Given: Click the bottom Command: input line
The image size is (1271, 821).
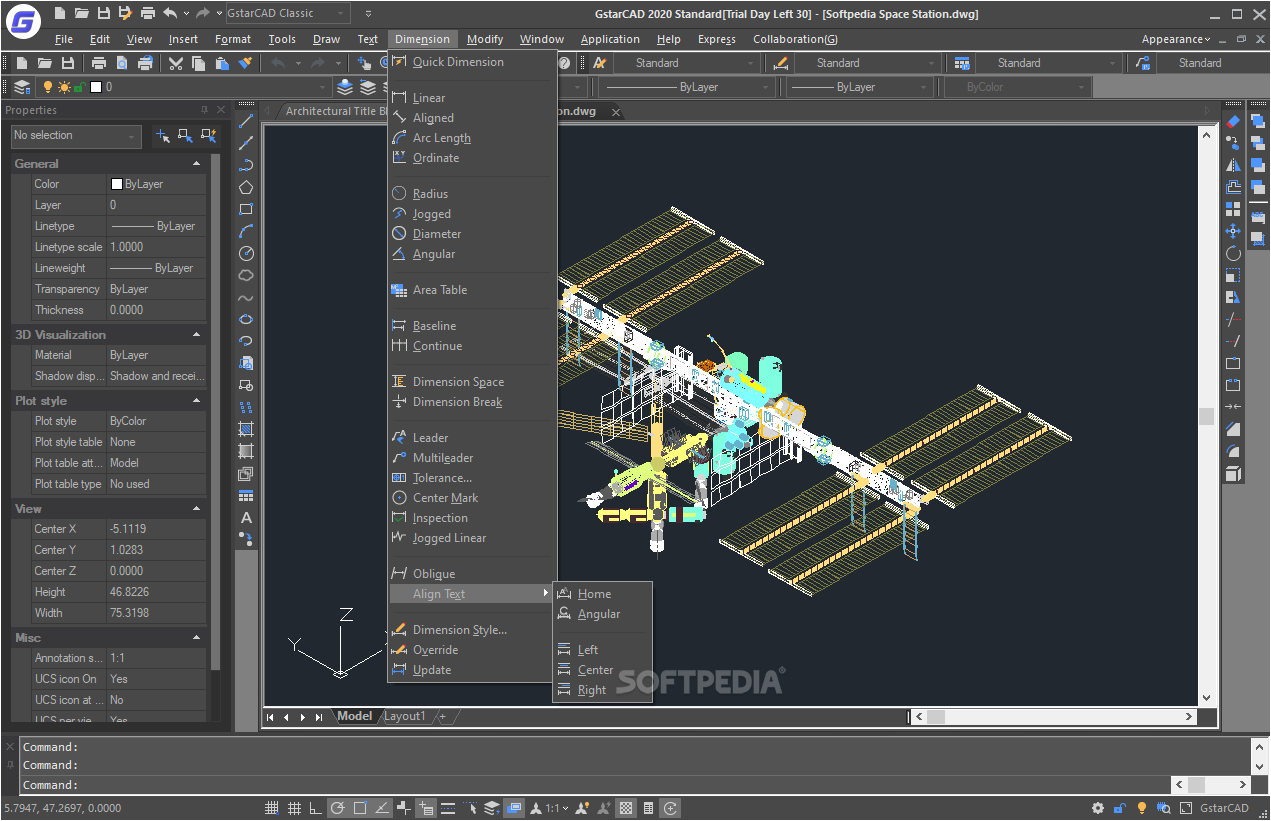Looking at the screenshot, I should [595, 785].
